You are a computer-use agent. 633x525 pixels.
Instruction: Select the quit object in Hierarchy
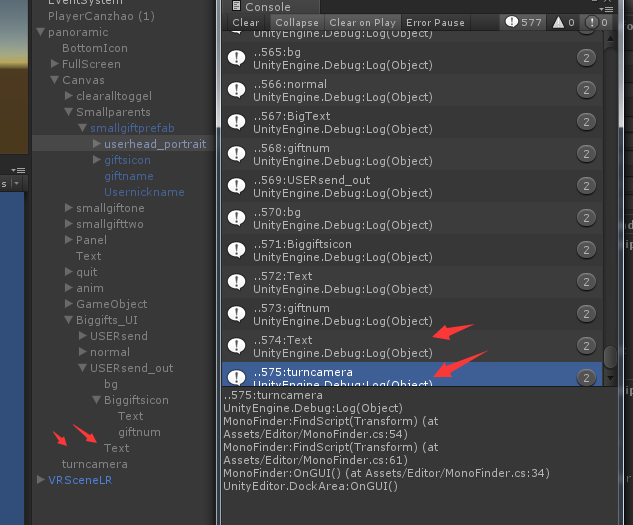pos(87,272)
